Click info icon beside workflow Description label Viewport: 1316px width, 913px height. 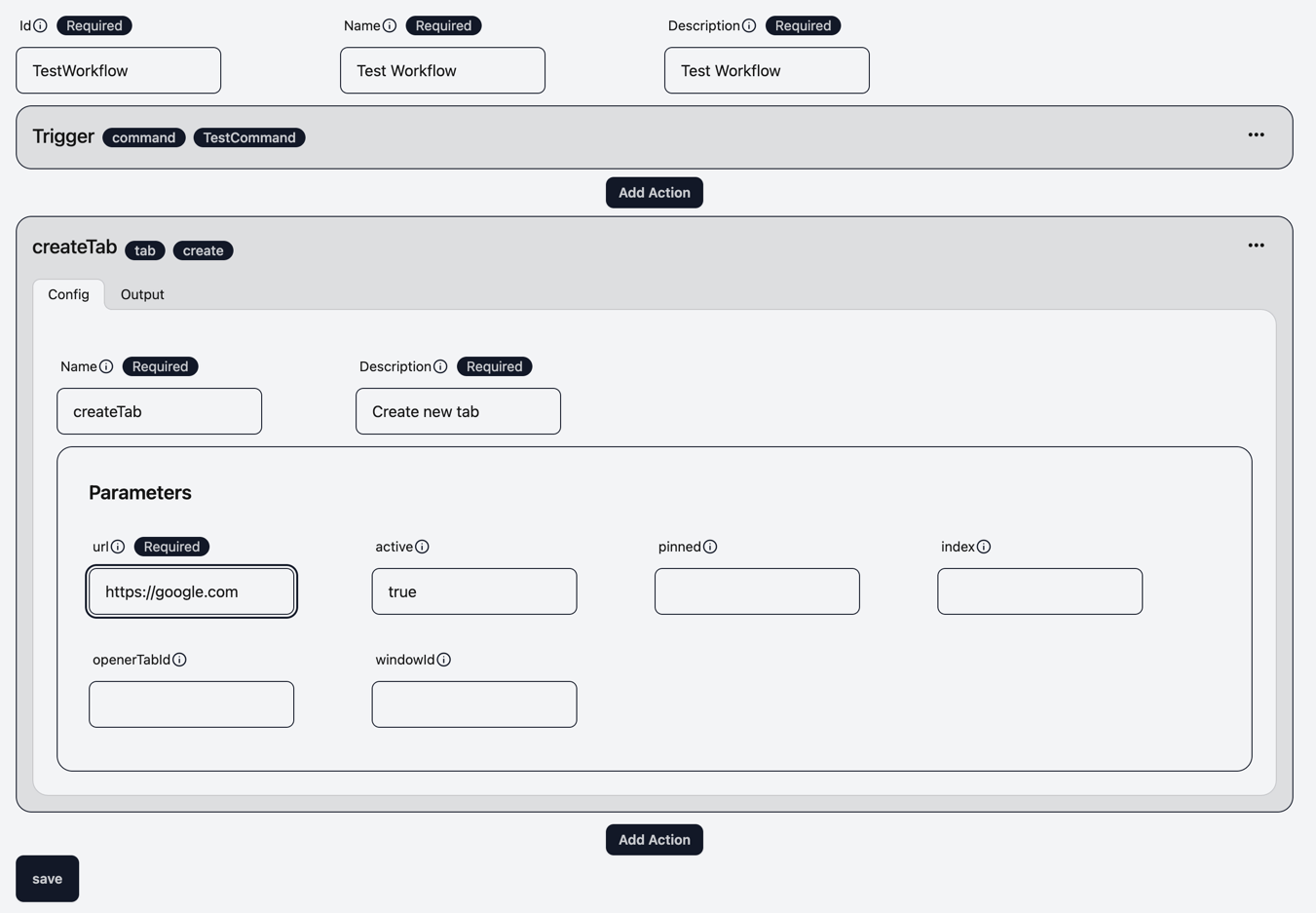[749, 25]
